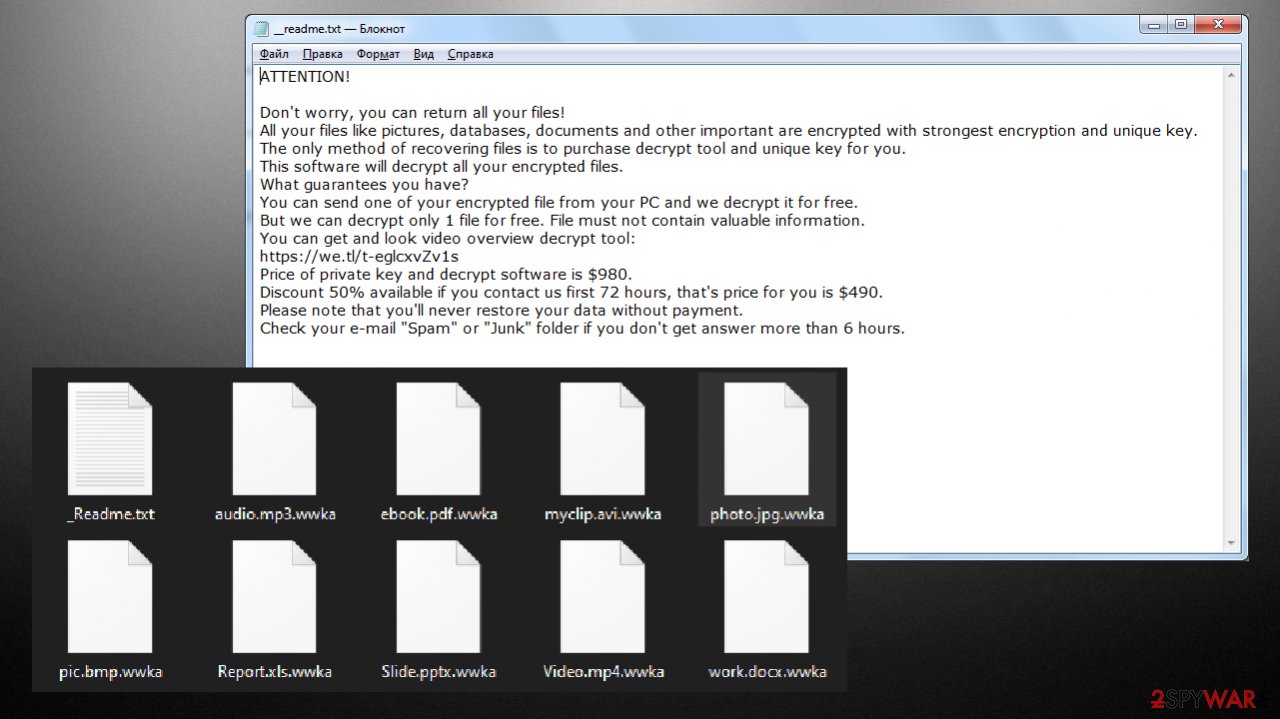1280x719 pixels.
Task: Click the scroll down arrow in Notepad
Action: (1232, 543)
